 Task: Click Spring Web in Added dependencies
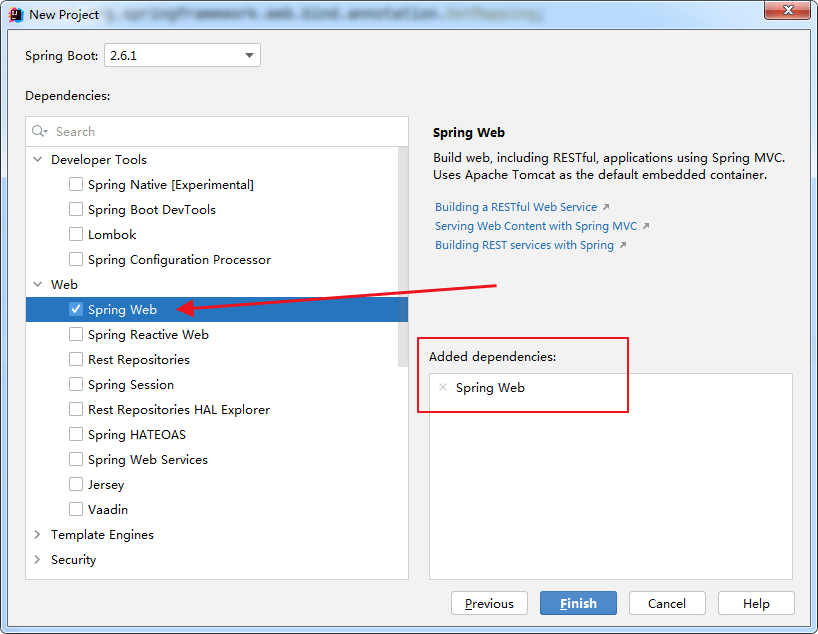(x=490, y=388)
